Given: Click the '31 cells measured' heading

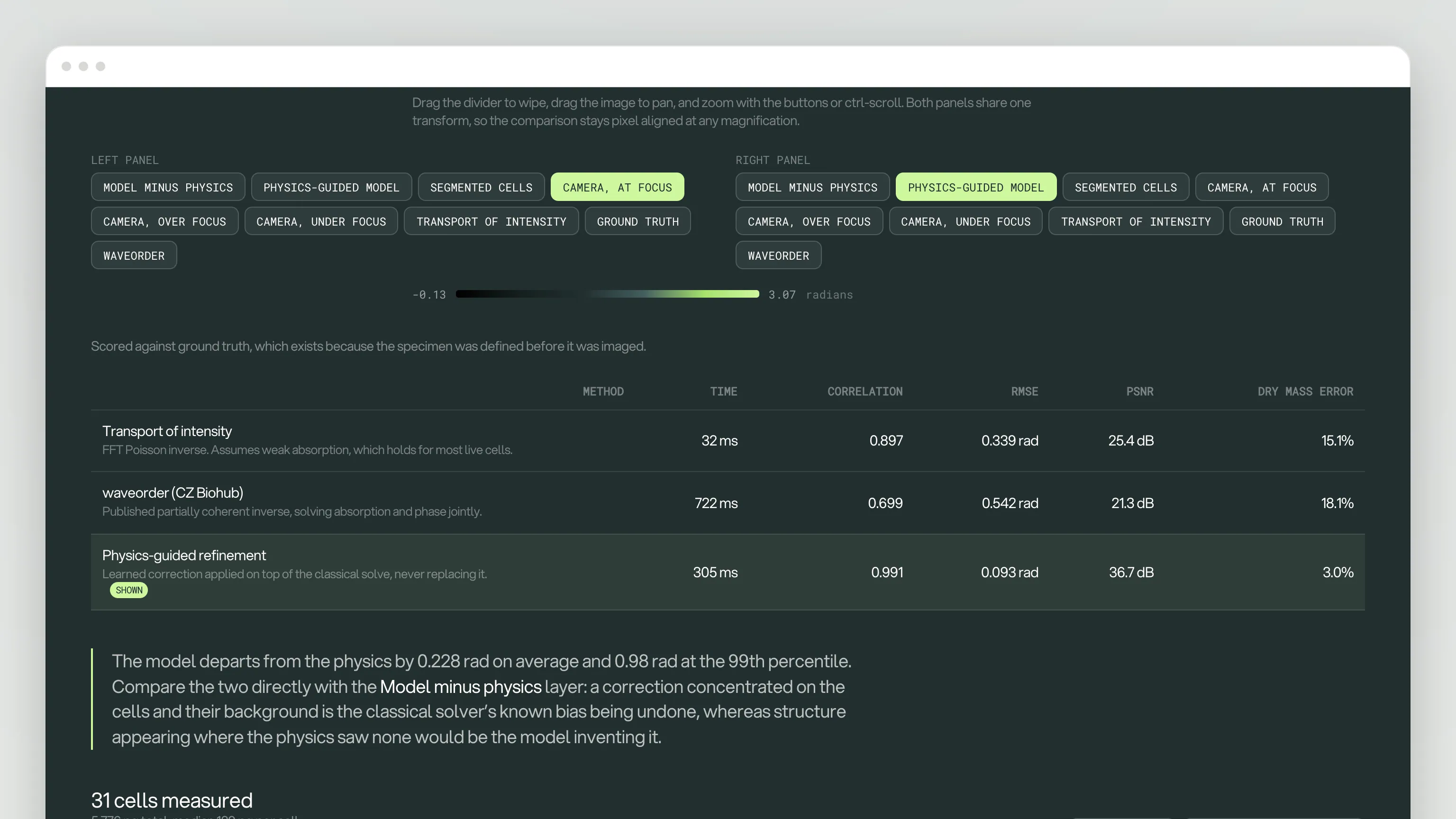Looking at the screenshot, I should [x=172, y=801].
